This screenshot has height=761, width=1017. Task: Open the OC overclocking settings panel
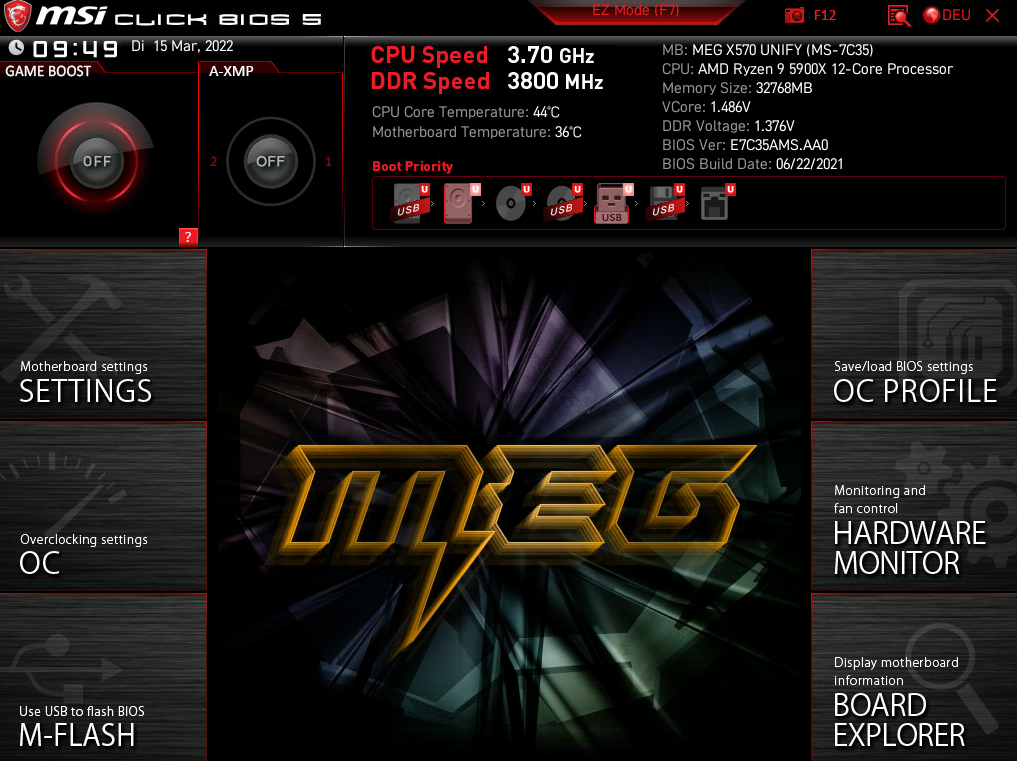coord(103,506)
